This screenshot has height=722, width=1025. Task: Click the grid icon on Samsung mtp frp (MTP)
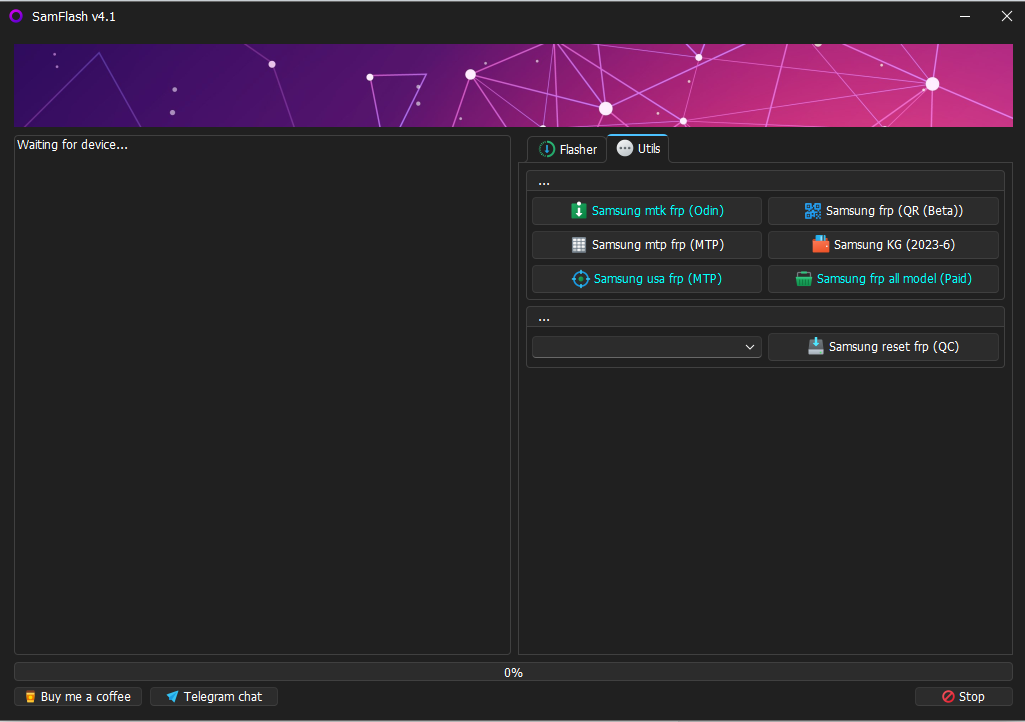pos(578,244)
